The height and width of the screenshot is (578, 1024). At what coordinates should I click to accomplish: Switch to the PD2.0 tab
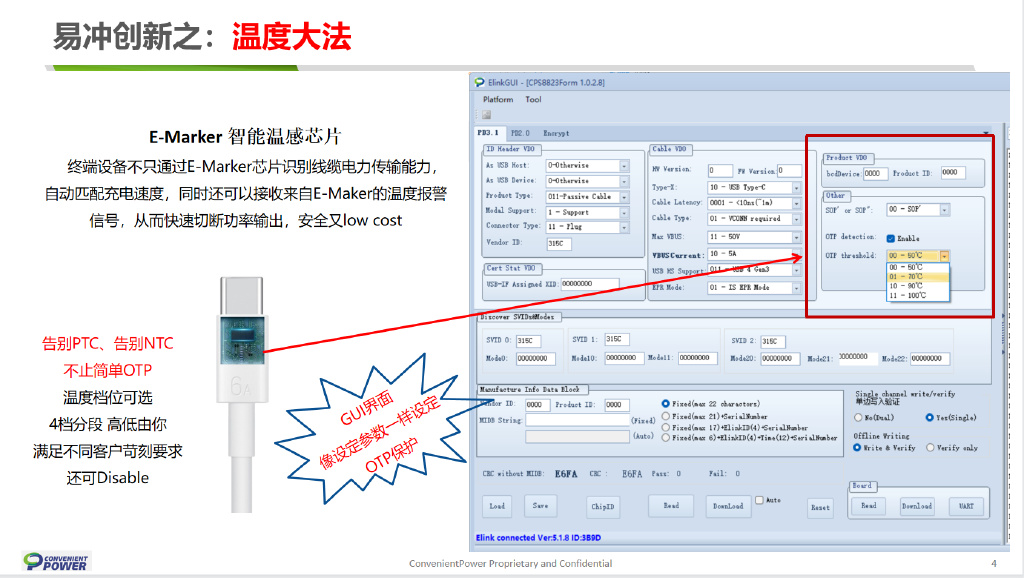tap(520, 132)
